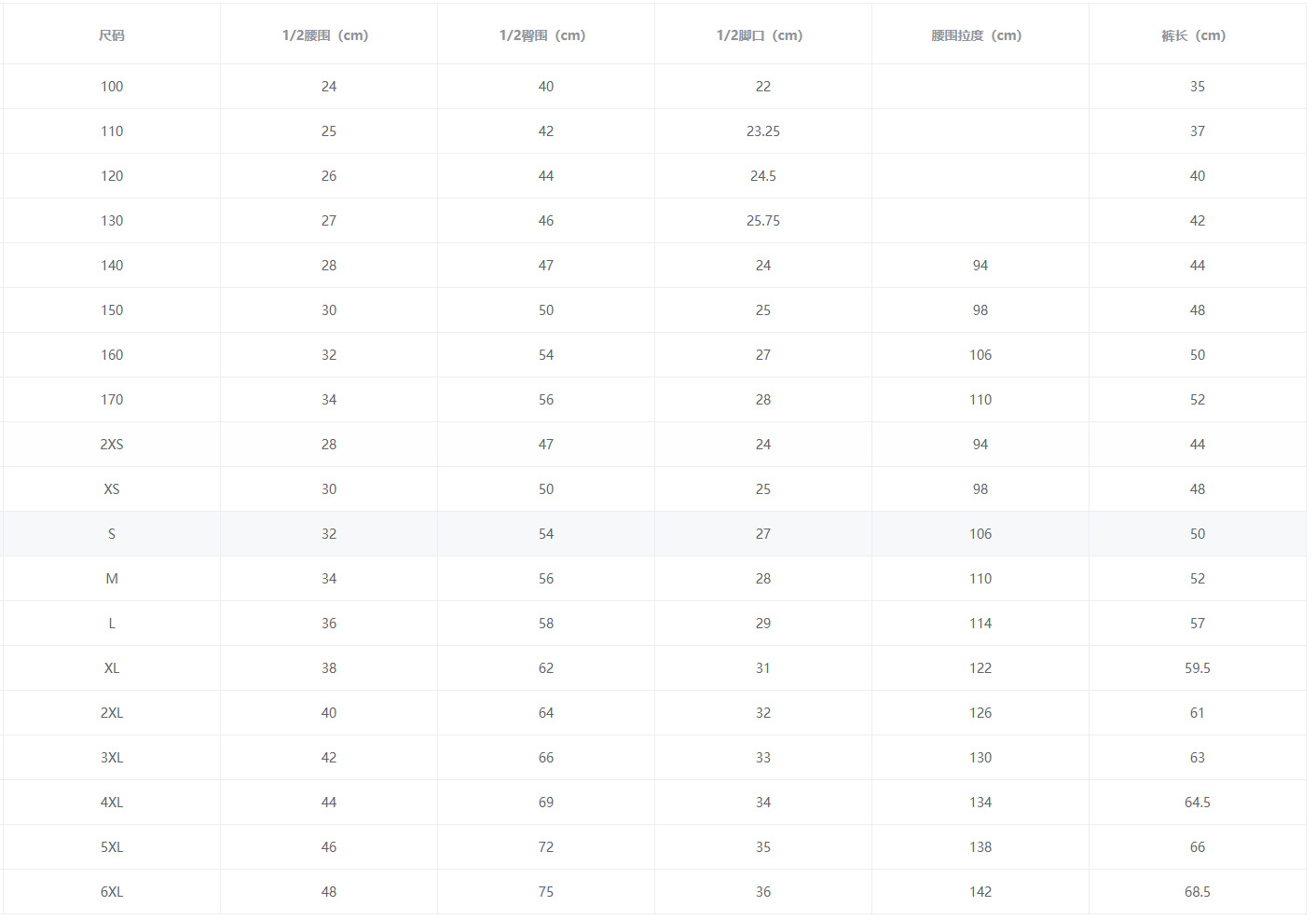Click the 尺码 column header
Screen dimensions: 1316x920
click(112, 35)
